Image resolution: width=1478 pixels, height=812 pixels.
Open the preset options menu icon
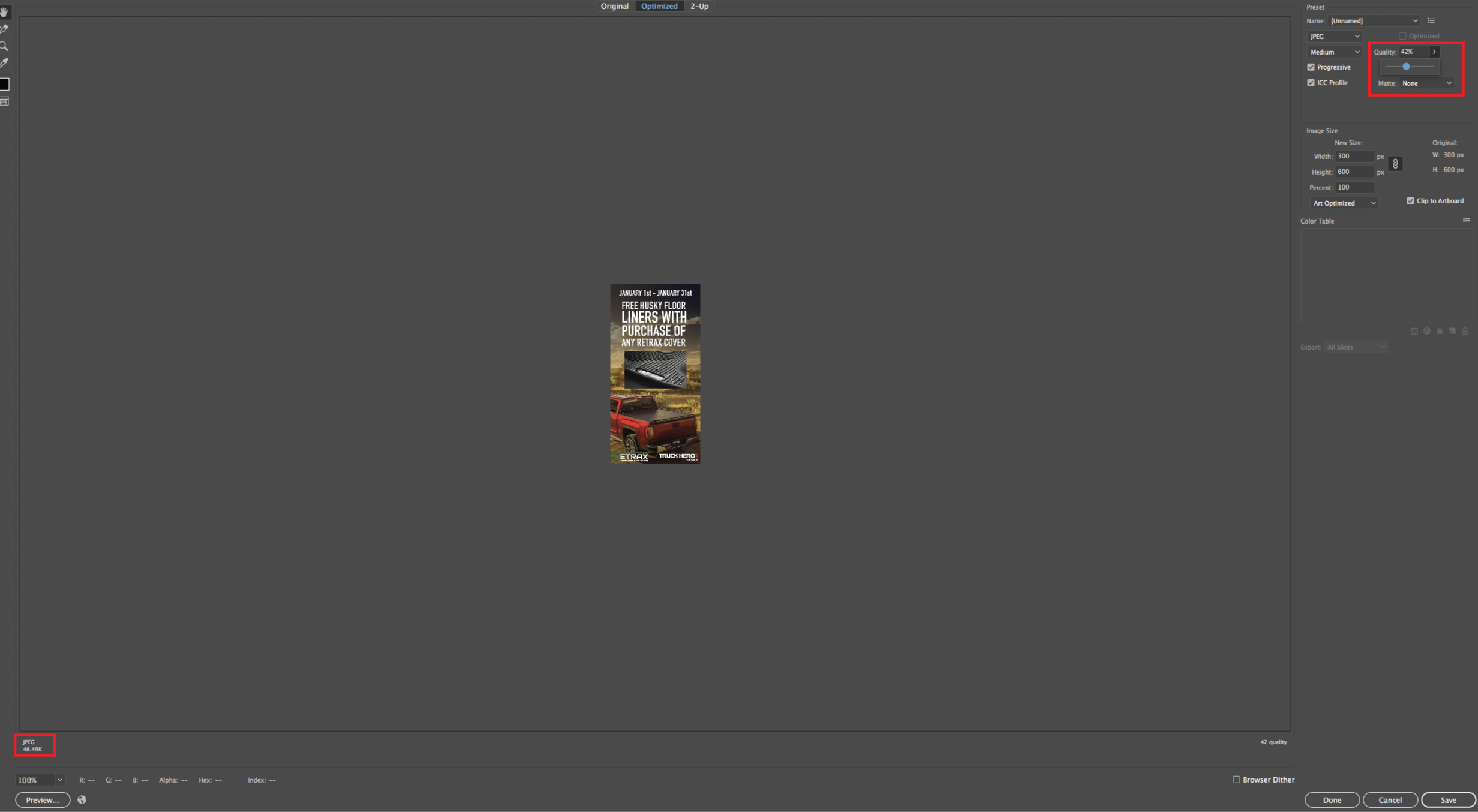pyautogui.click(x=1431, y=21)
